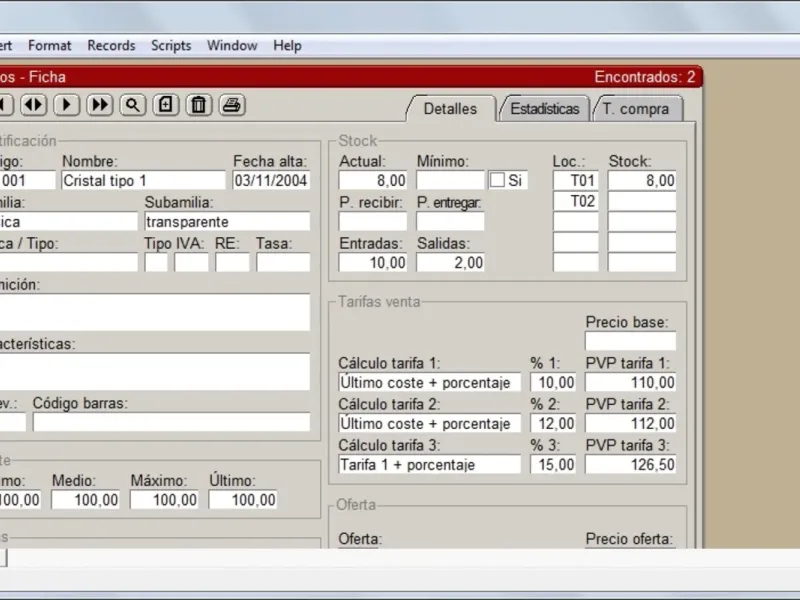
Task: Click the Precio base input field
Action: click(631, 341)
